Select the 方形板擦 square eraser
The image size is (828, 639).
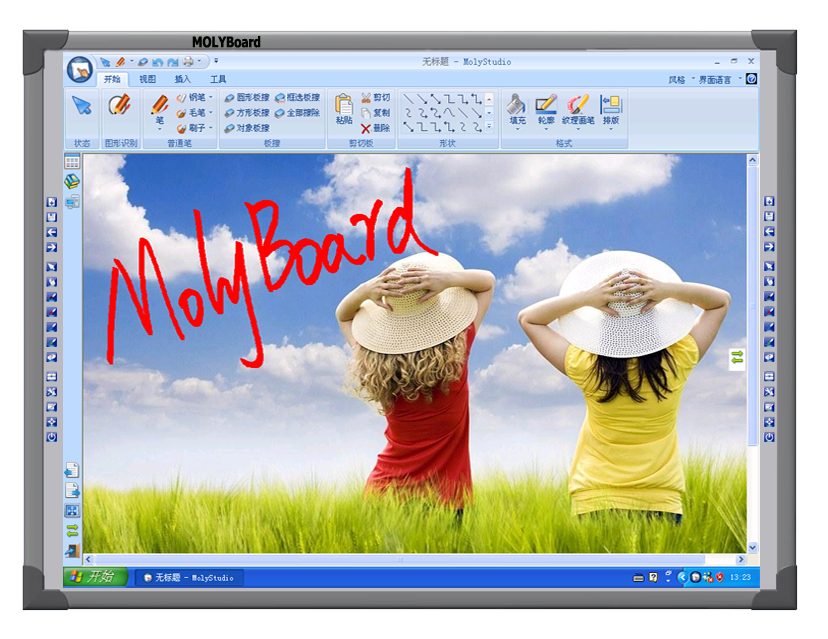pos(247,112)
